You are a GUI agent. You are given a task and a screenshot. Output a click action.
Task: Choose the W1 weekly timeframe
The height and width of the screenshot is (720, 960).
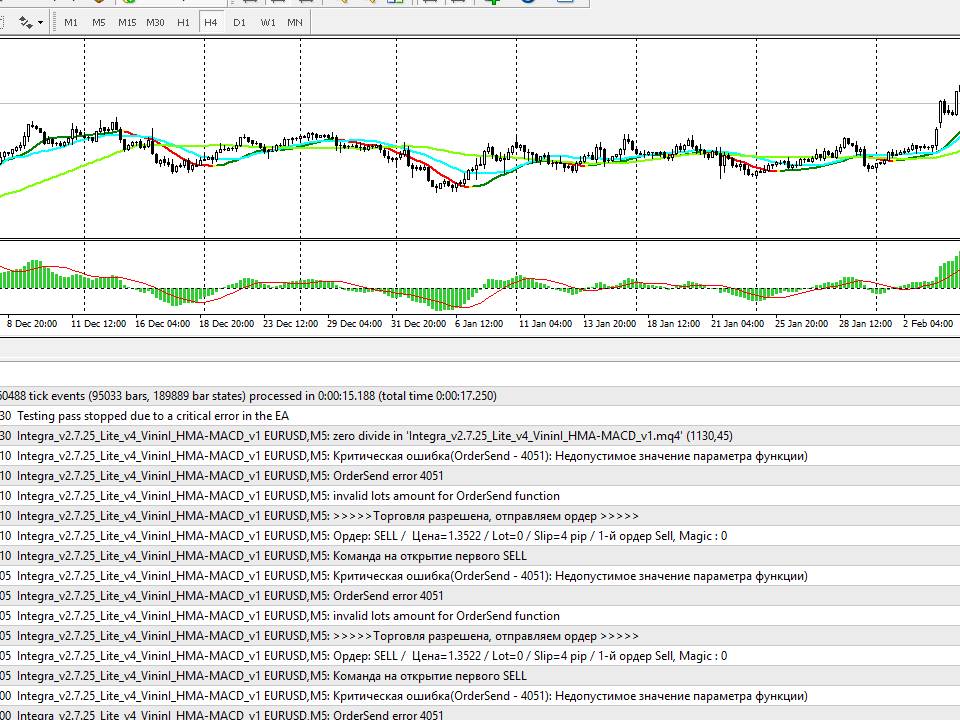point(268,23)
